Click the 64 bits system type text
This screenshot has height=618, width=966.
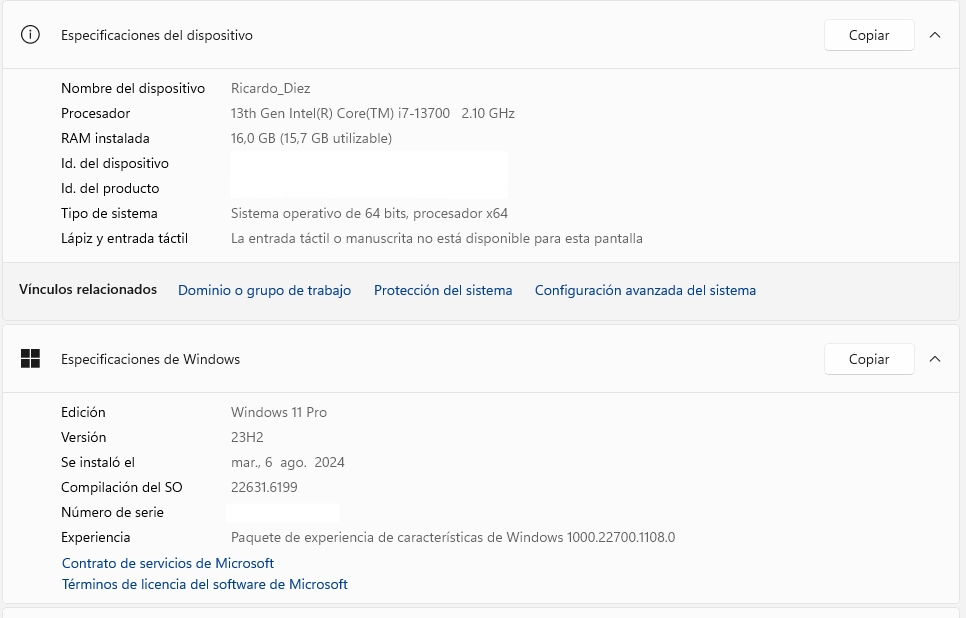coord(369,213)
